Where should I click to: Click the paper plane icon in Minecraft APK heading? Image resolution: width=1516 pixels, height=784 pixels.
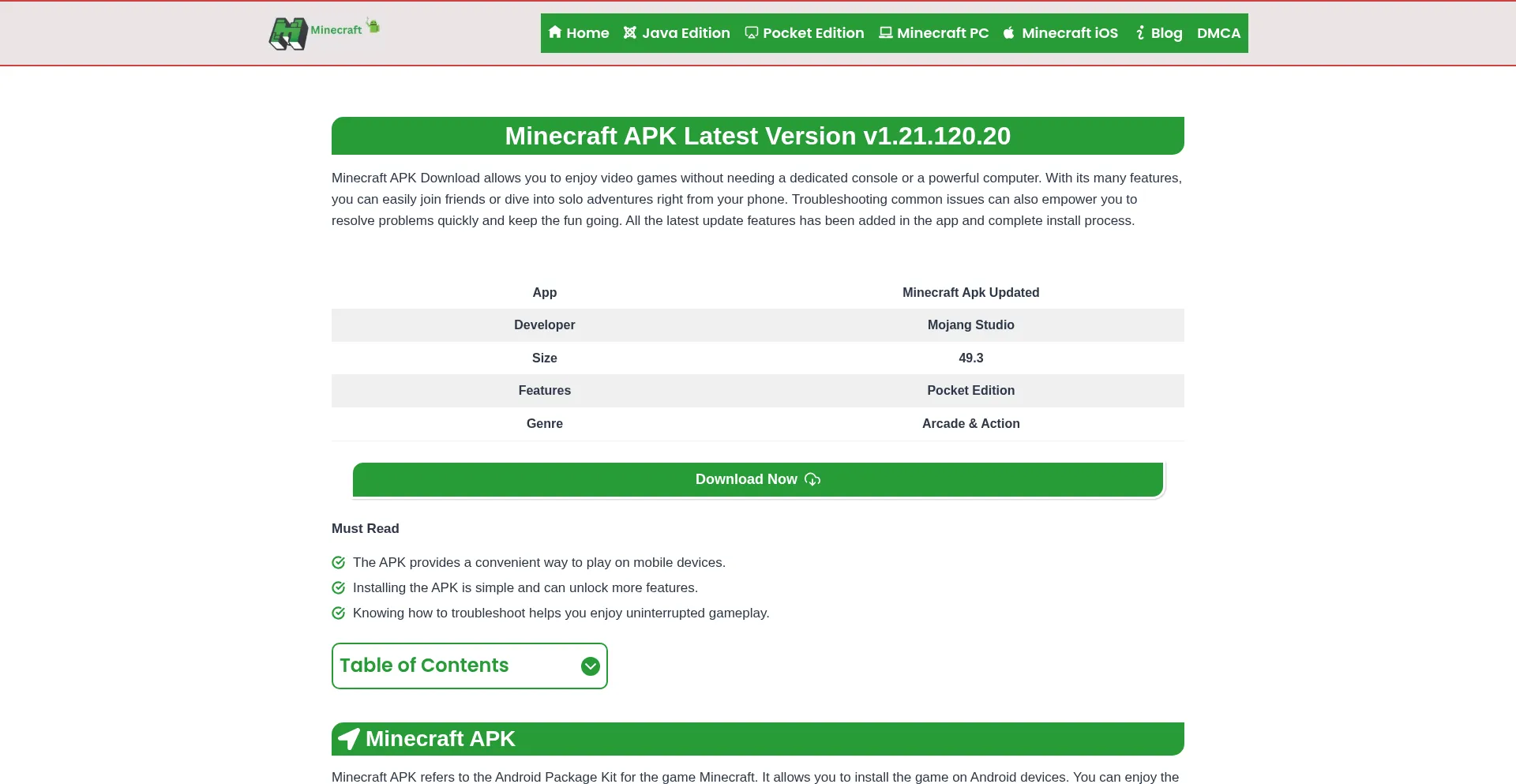[349, 739]
